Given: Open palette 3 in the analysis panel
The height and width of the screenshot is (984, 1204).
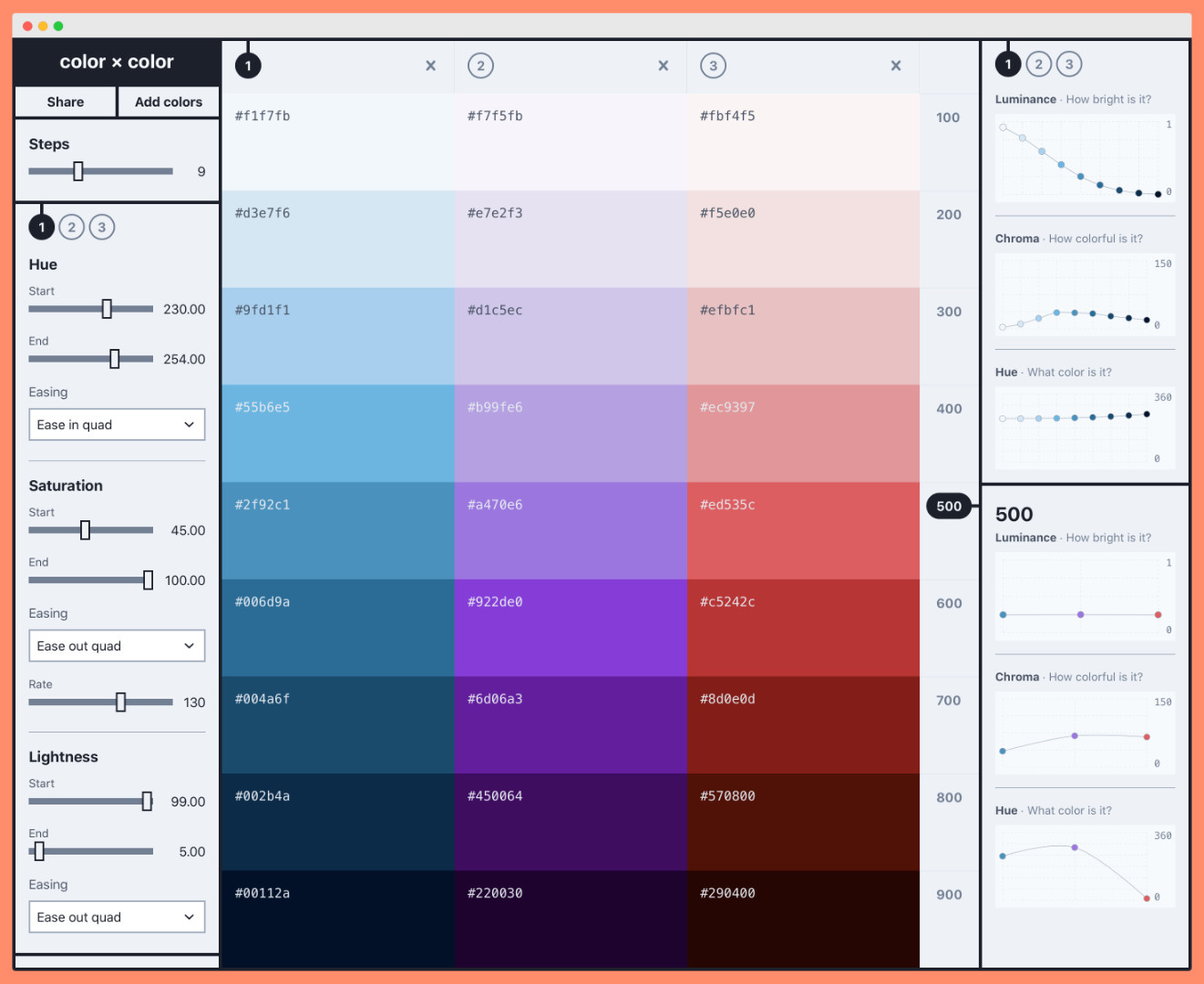Looking at the screenshot, I should click(1069, 64).
